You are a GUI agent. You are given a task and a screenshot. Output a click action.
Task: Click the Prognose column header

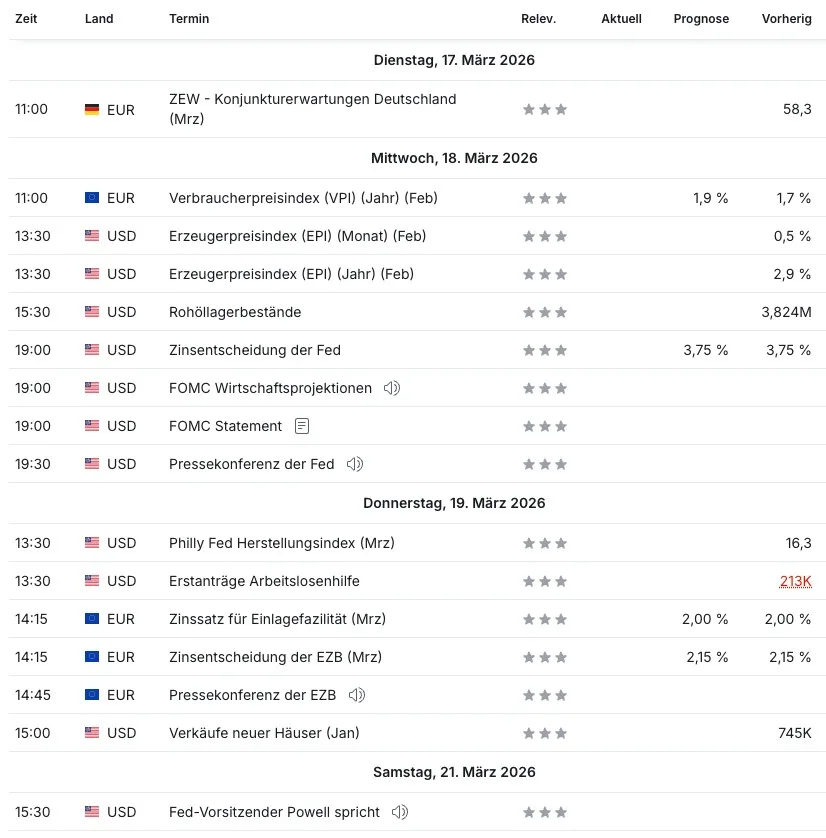(701, 19)
